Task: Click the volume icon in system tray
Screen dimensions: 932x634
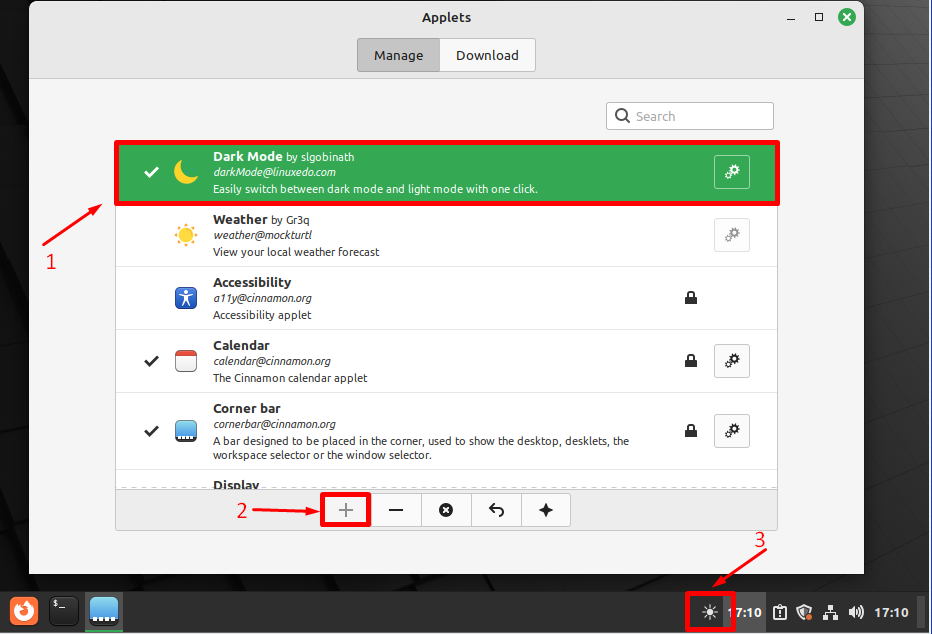Action: pyautogui.click(x=855, y=612)
